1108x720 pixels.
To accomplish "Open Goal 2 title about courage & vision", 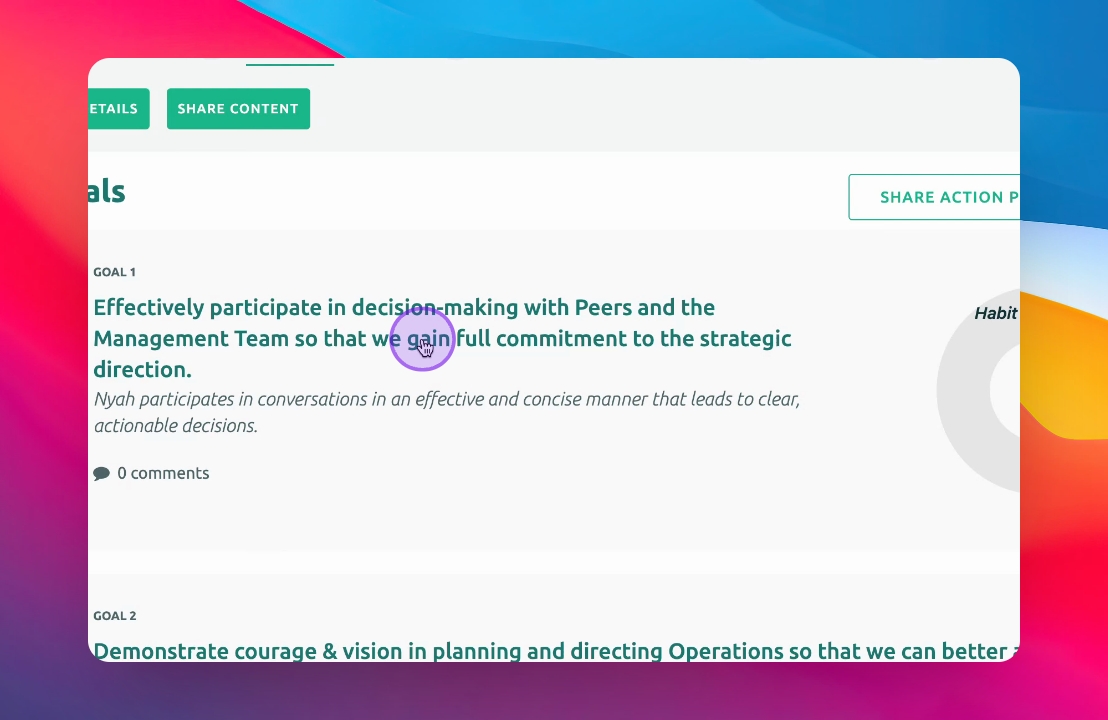I will [556, 651].
